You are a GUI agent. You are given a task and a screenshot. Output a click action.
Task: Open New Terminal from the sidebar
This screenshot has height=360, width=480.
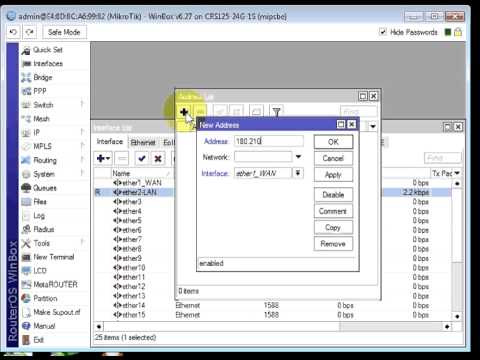53,257
